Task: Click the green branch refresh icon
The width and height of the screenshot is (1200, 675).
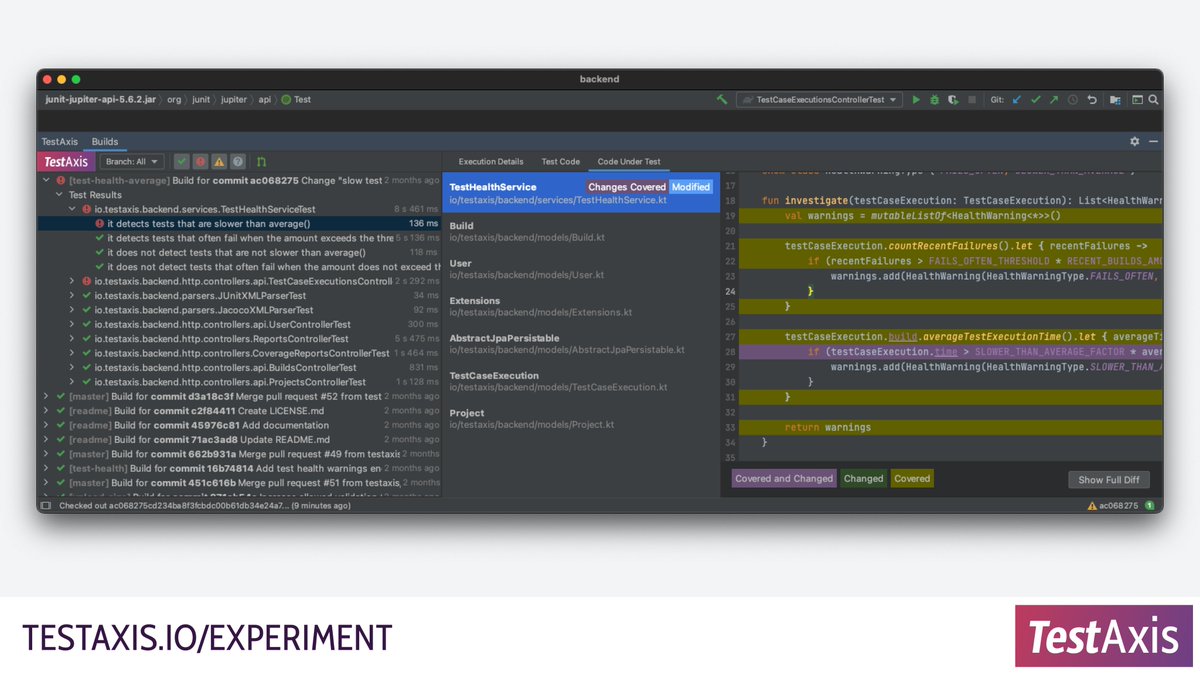Action: coord(262,161)
